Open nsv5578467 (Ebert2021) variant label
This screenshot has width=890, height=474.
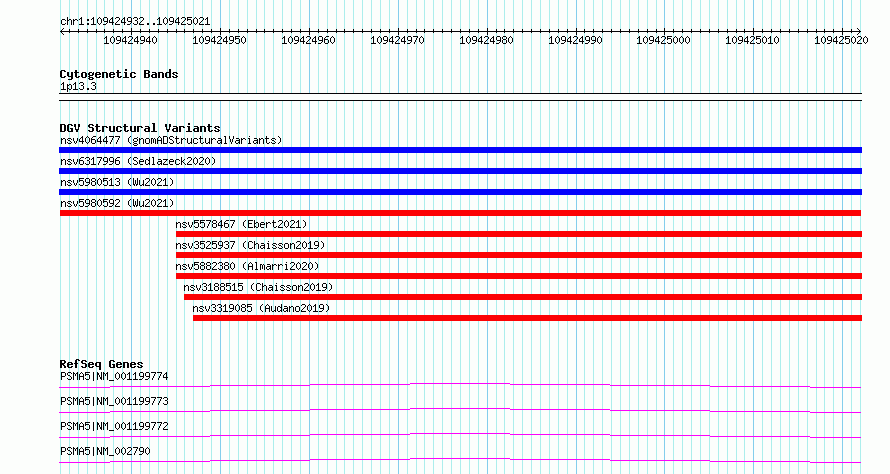pyautogui.click(x=241, y=224)
